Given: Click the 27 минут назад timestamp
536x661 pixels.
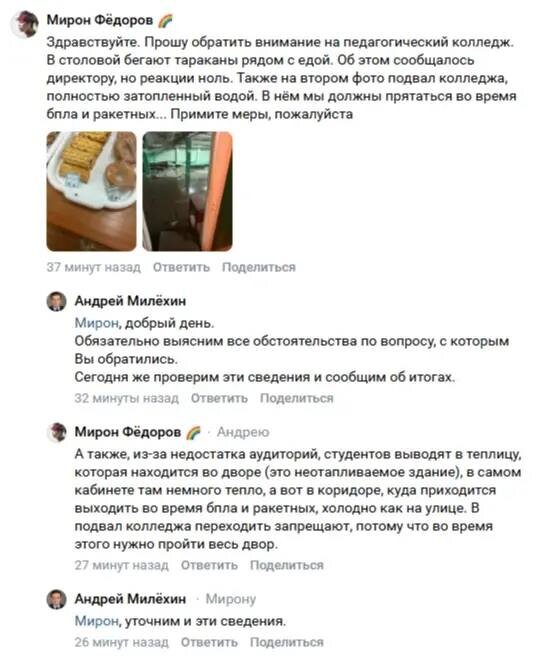Looking at the screenshot, I should 121,565.
